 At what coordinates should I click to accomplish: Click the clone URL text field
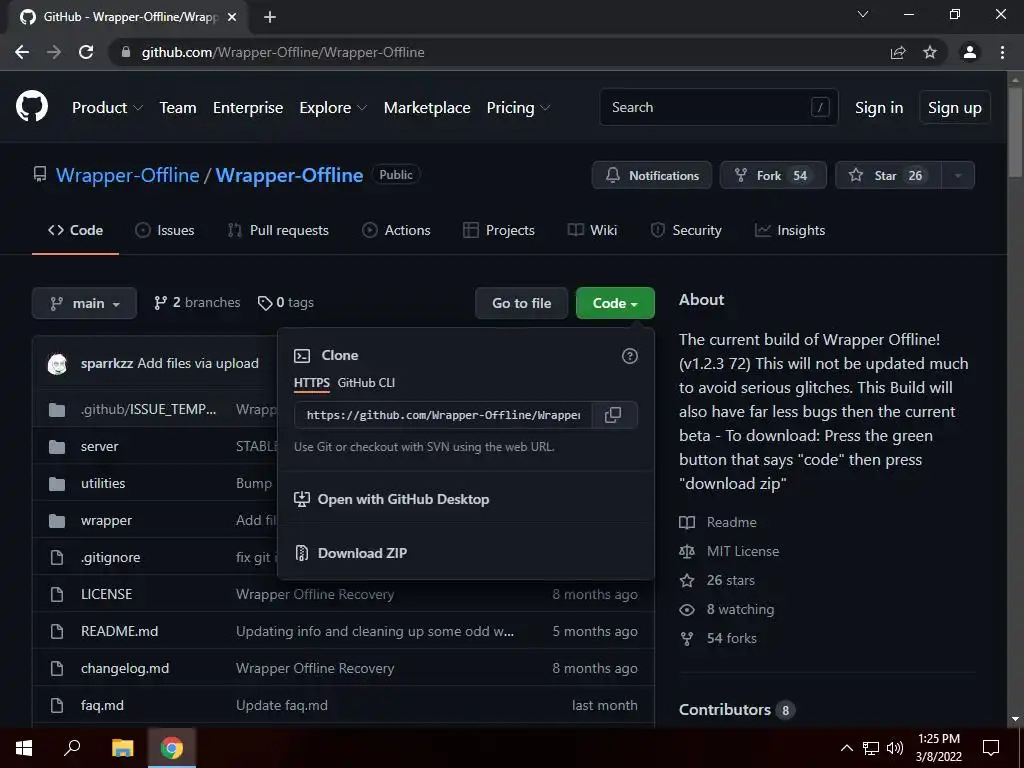pos(443,415)
